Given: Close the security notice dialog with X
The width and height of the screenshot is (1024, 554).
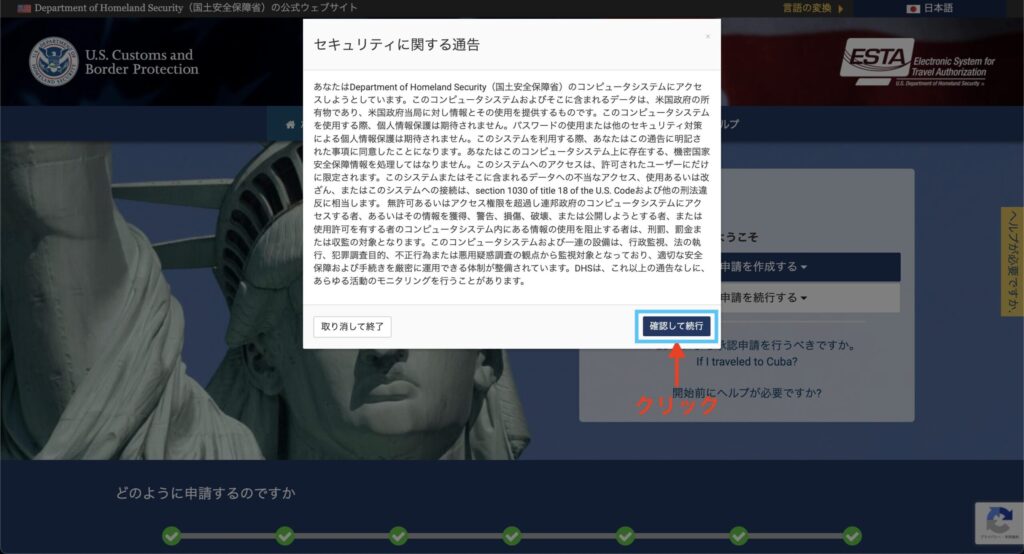Looking at the screenshot, I should [x=708, y=37].
